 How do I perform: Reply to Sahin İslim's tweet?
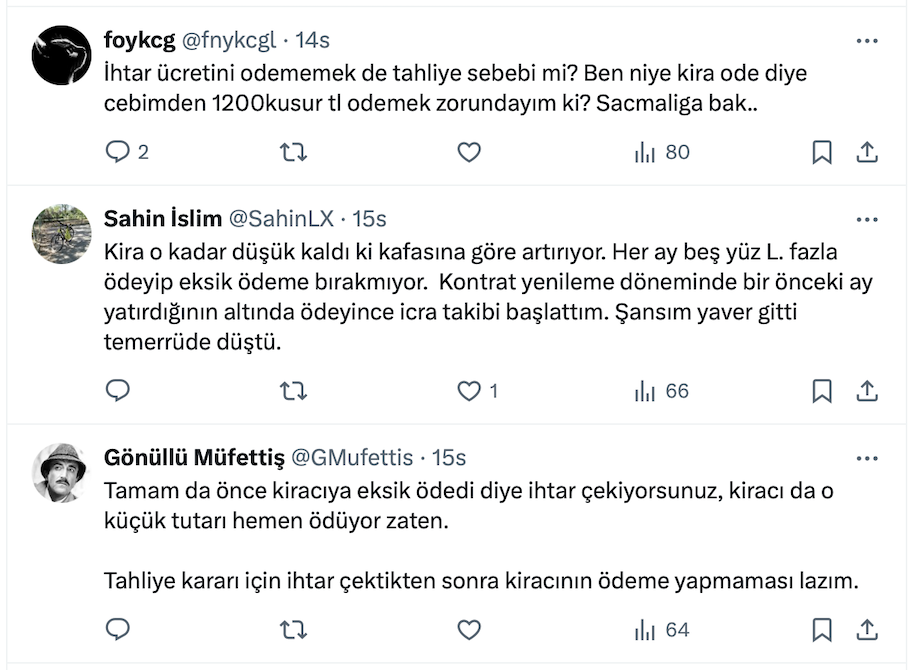click(118, 391)
